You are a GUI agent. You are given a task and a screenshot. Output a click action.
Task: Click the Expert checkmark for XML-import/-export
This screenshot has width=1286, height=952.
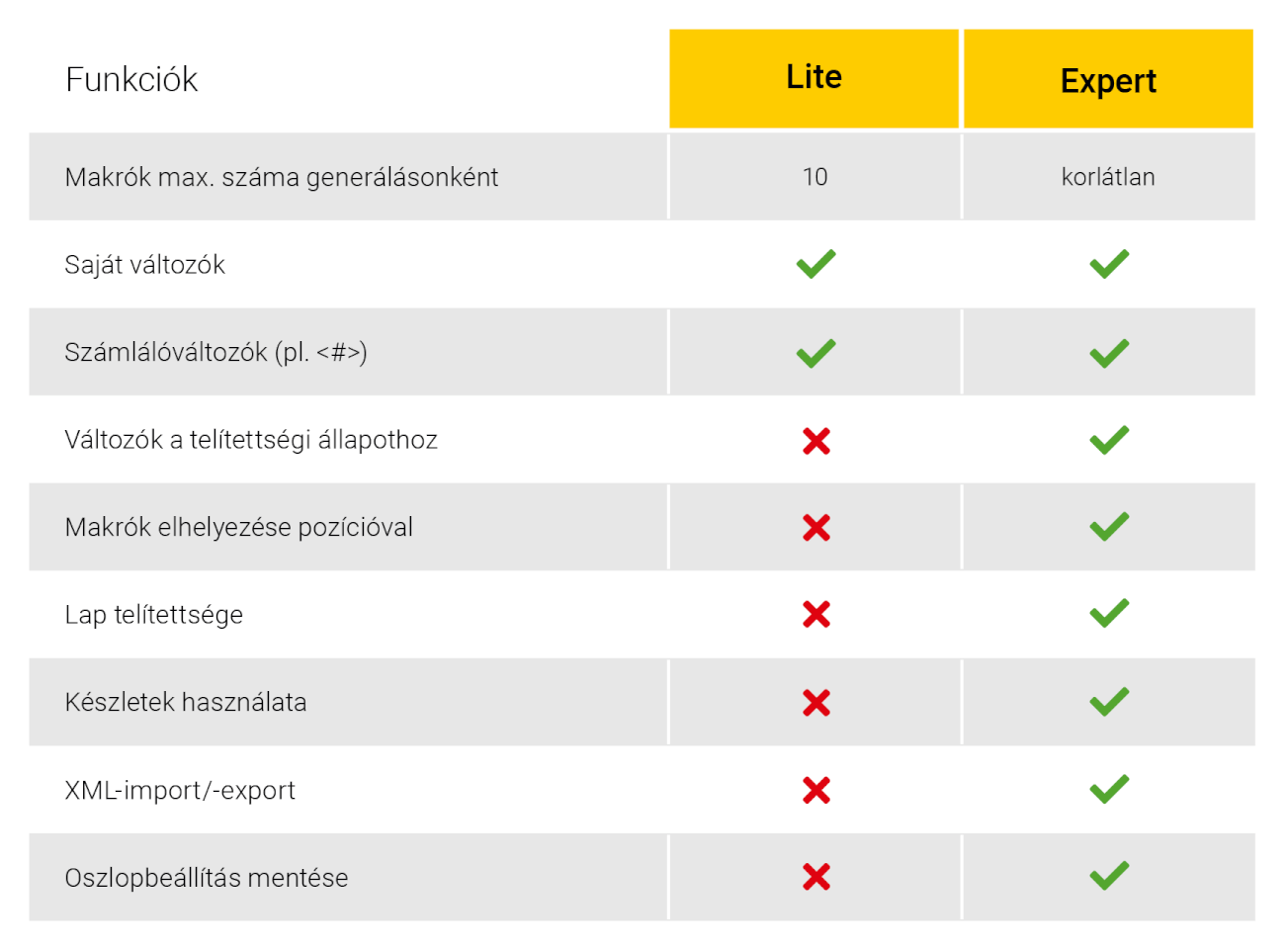click(1109, 789)
